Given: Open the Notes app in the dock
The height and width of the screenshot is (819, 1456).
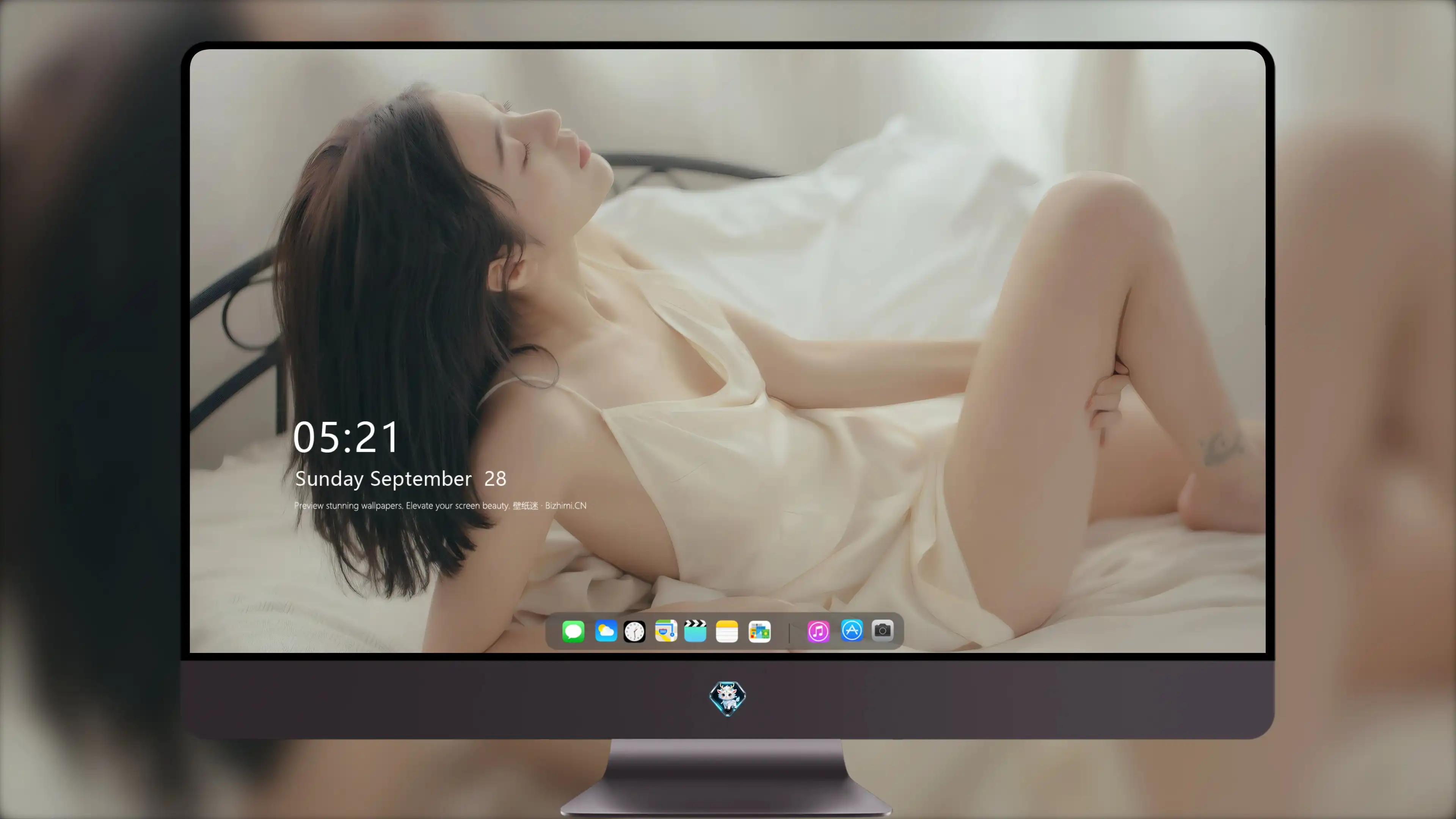Looking at the screenshot, I should point(727,631).
